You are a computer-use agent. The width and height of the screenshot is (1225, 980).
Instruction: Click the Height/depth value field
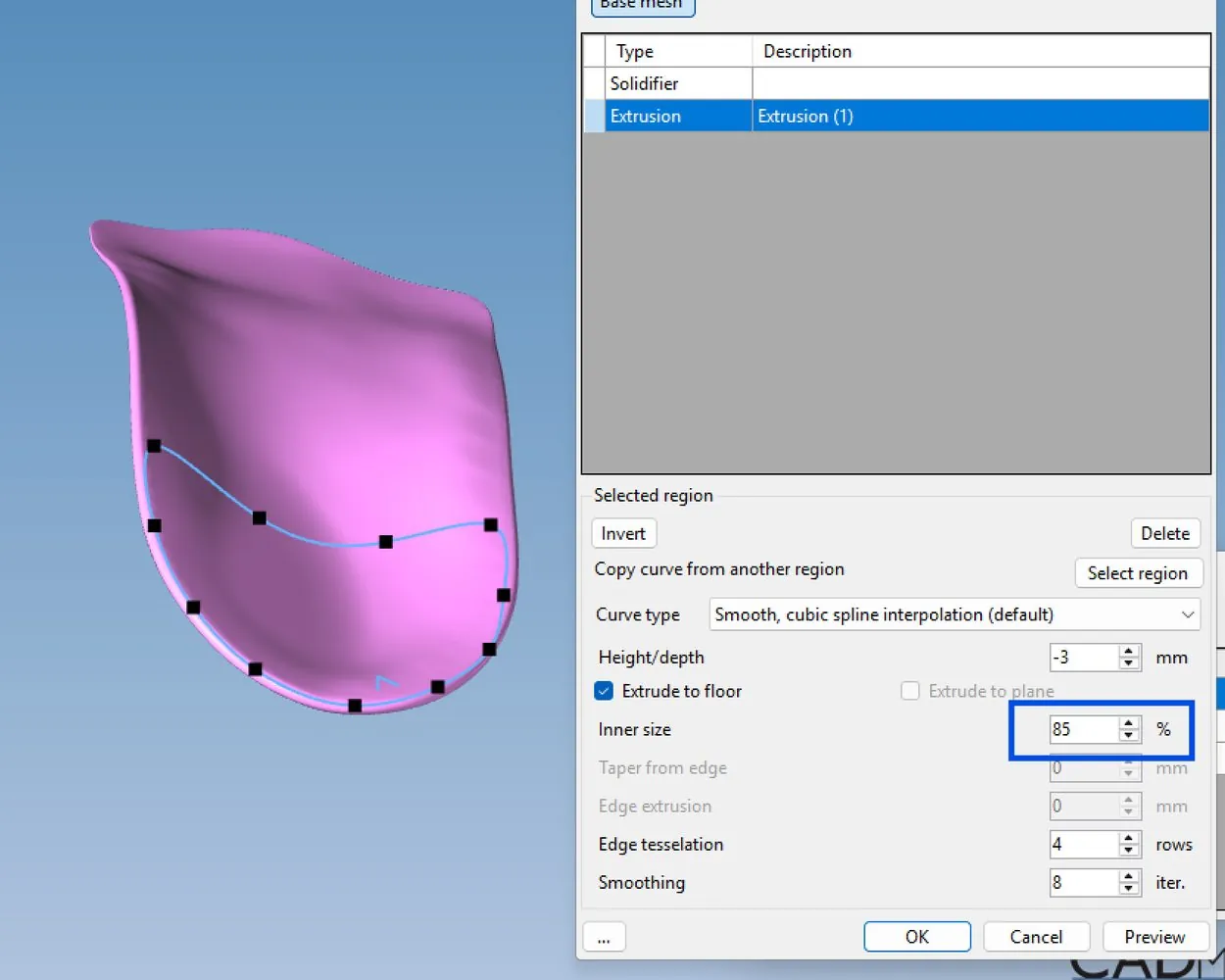1083,657
